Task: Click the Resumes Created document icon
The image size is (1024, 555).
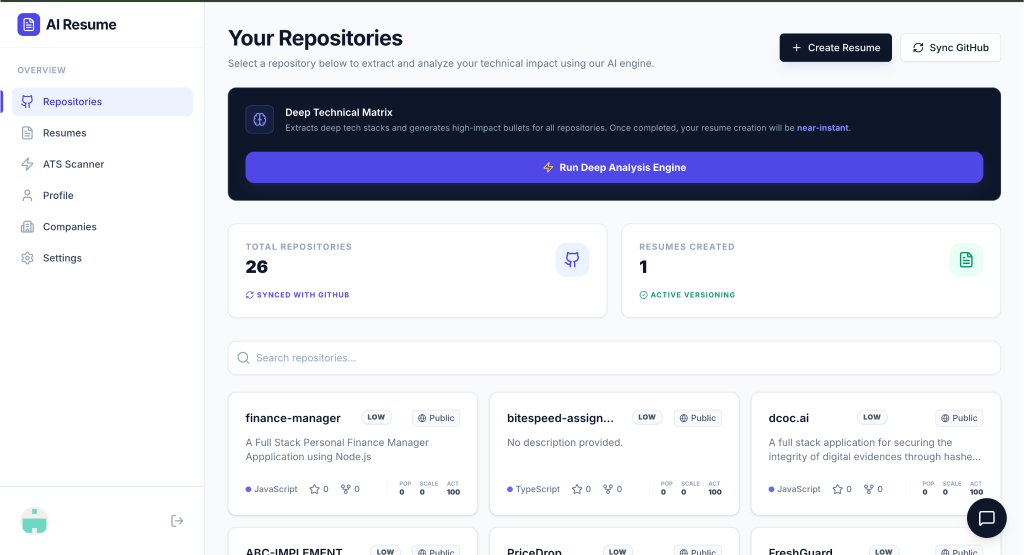Action: tap(966, 260)
